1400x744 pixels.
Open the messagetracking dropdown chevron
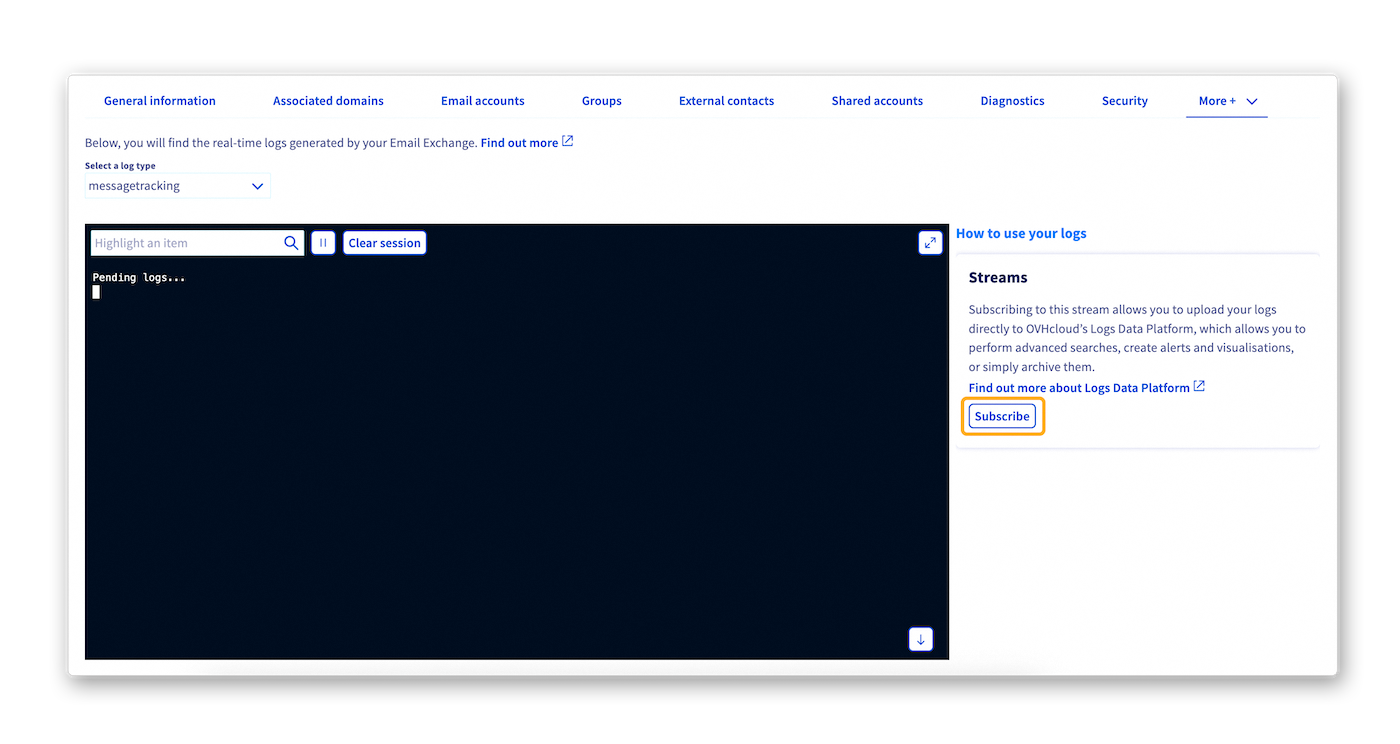click(x=257, y=186)
